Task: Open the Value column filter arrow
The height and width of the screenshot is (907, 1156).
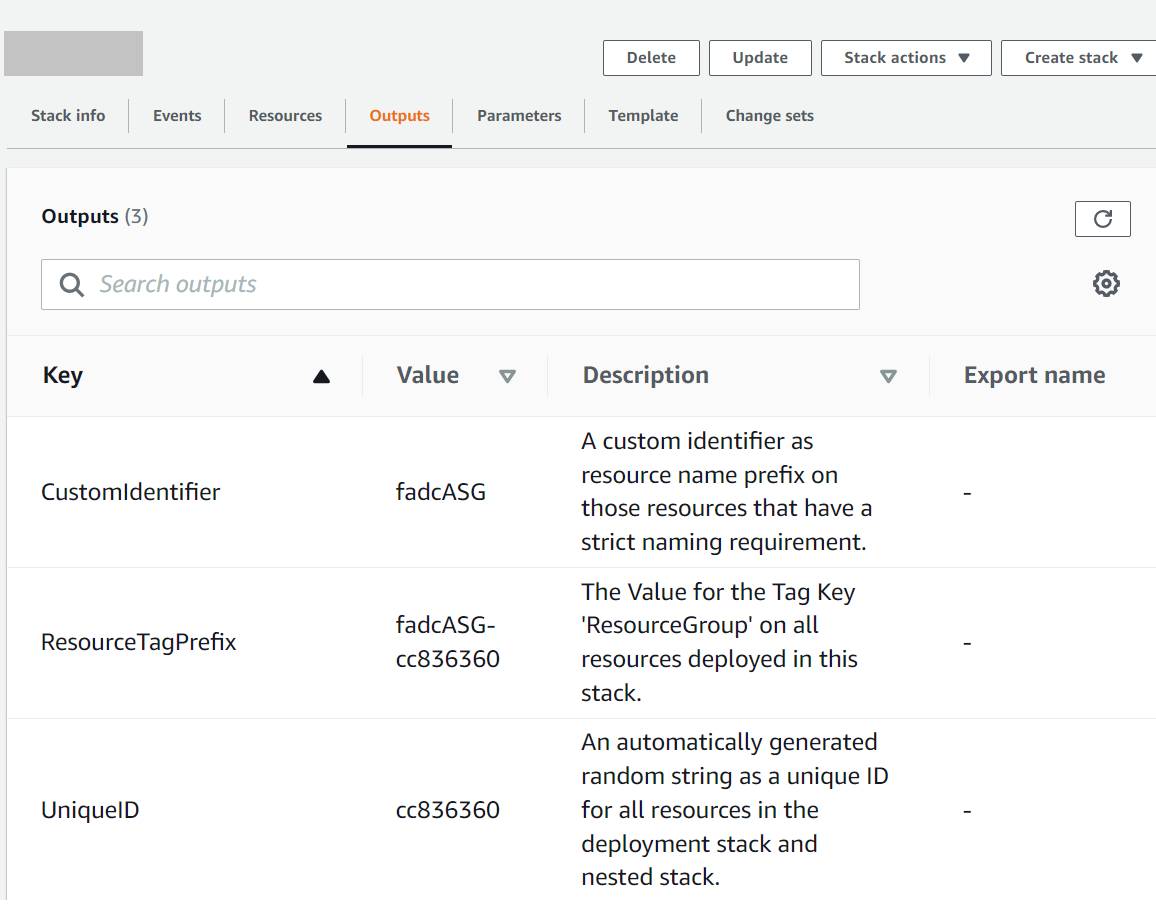Action: click(508, 377)
